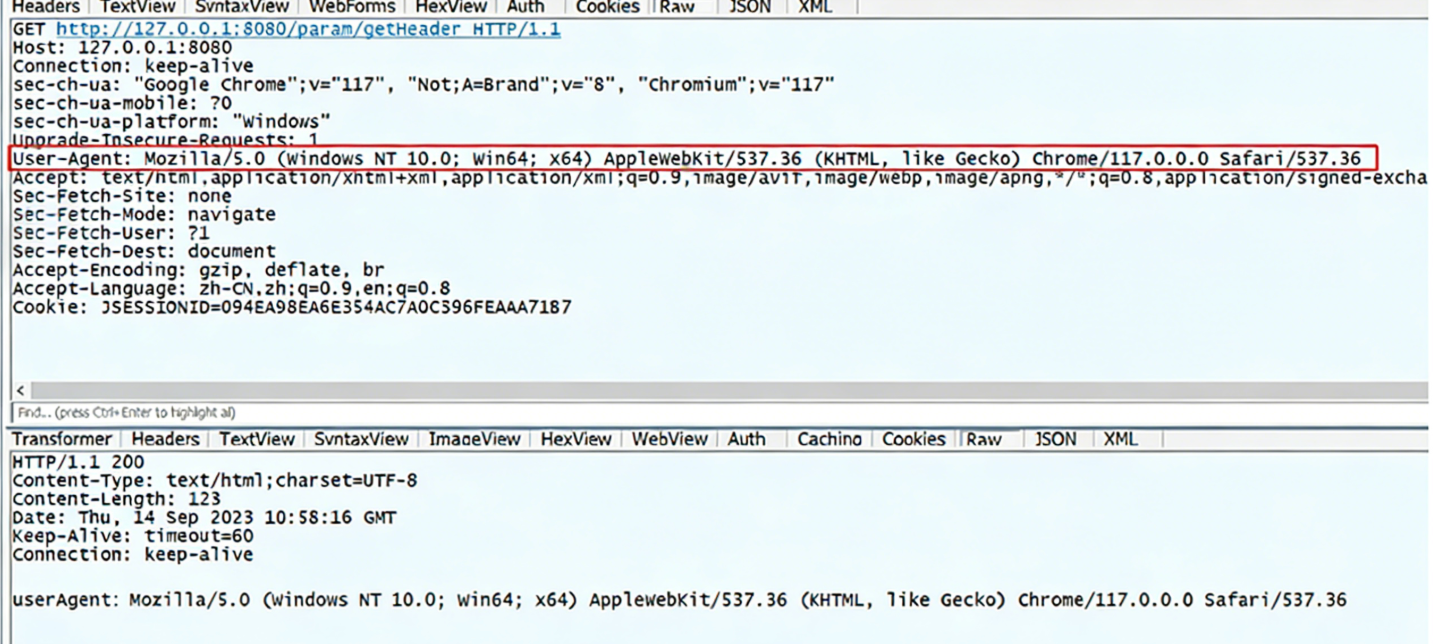Open the response WebView tab
Image resolution: width=1455 pixels, height=644 pixels.
[x=669, y=439]
